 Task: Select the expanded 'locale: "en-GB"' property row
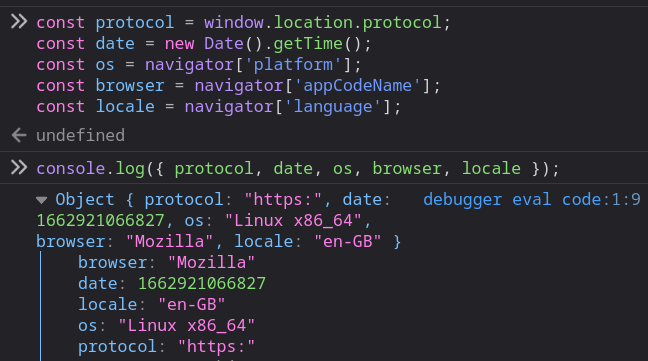[x=152, y=305]
